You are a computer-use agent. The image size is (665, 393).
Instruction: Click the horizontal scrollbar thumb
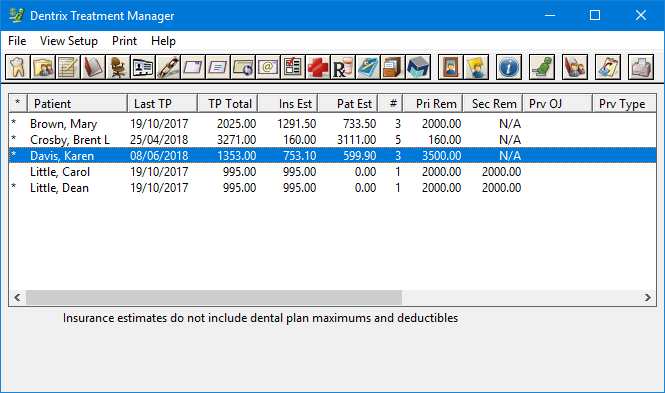[x=214, y=298]
